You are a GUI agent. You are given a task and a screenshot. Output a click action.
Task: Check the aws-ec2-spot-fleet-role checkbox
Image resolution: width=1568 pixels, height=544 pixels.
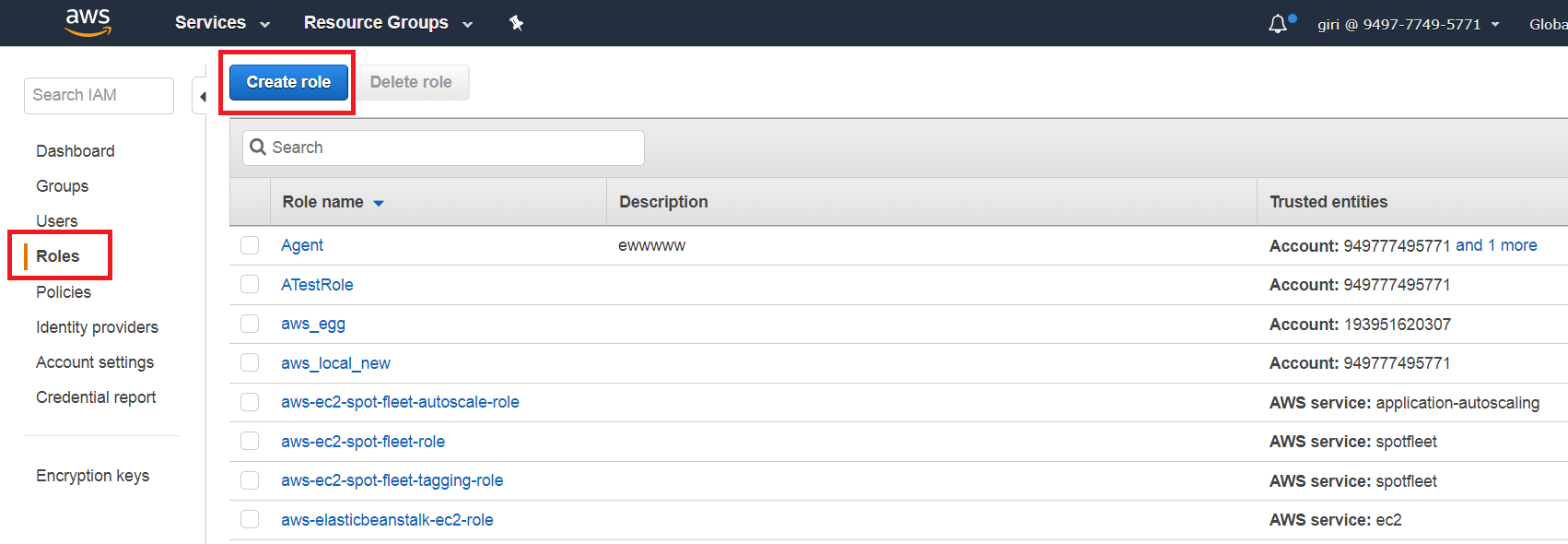coord(250,442)
